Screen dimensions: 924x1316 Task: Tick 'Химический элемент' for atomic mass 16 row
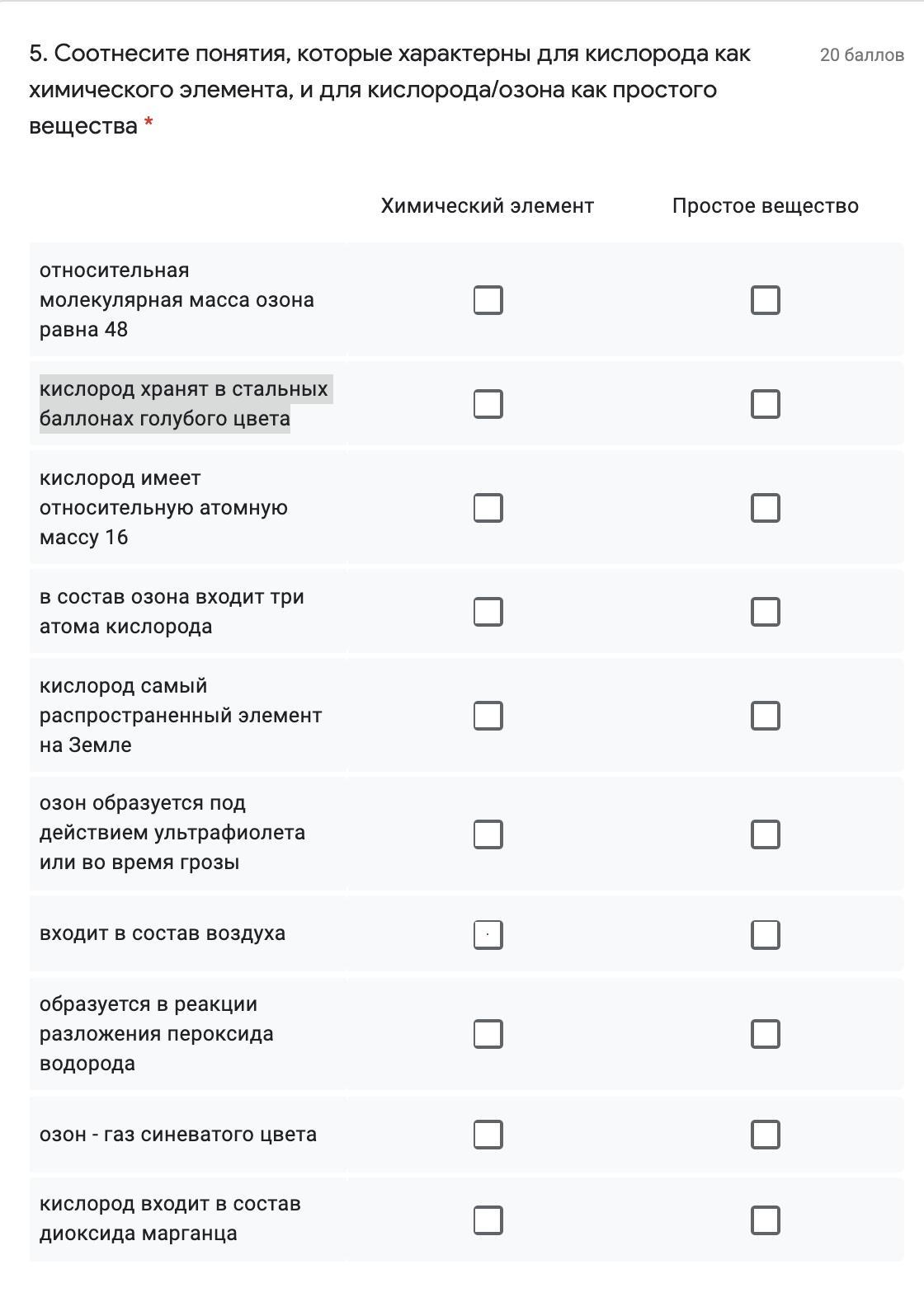(488, 508)
